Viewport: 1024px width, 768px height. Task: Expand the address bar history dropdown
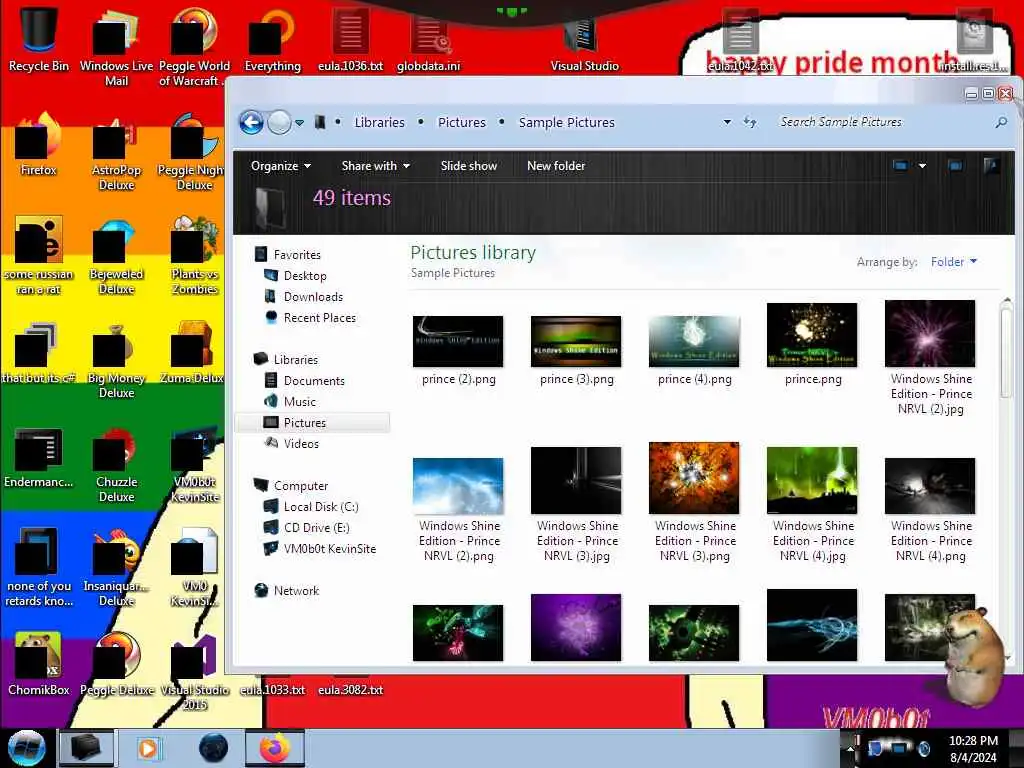[727, 122]
